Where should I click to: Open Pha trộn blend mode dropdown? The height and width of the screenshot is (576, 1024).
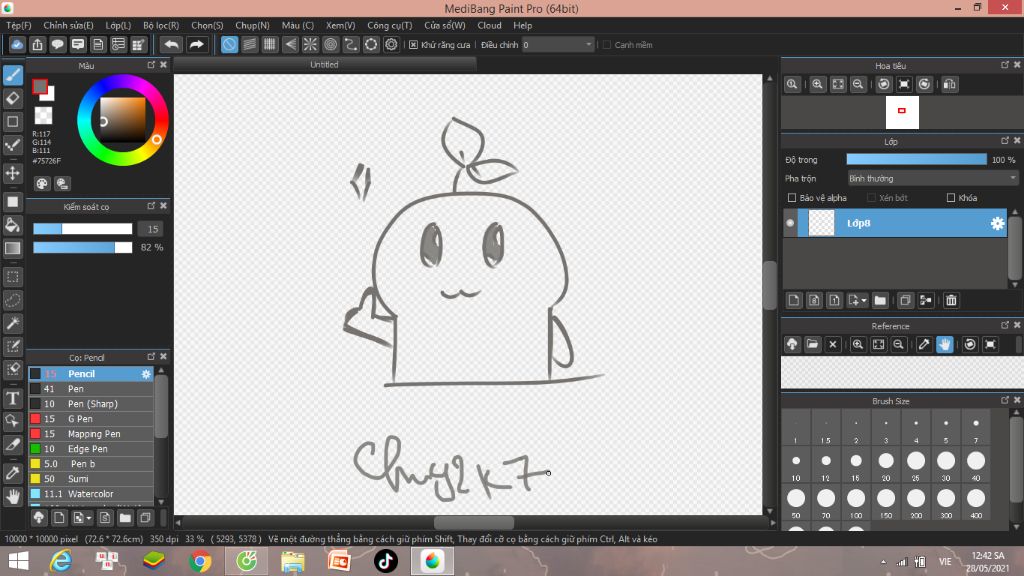[x=932, y=178]
